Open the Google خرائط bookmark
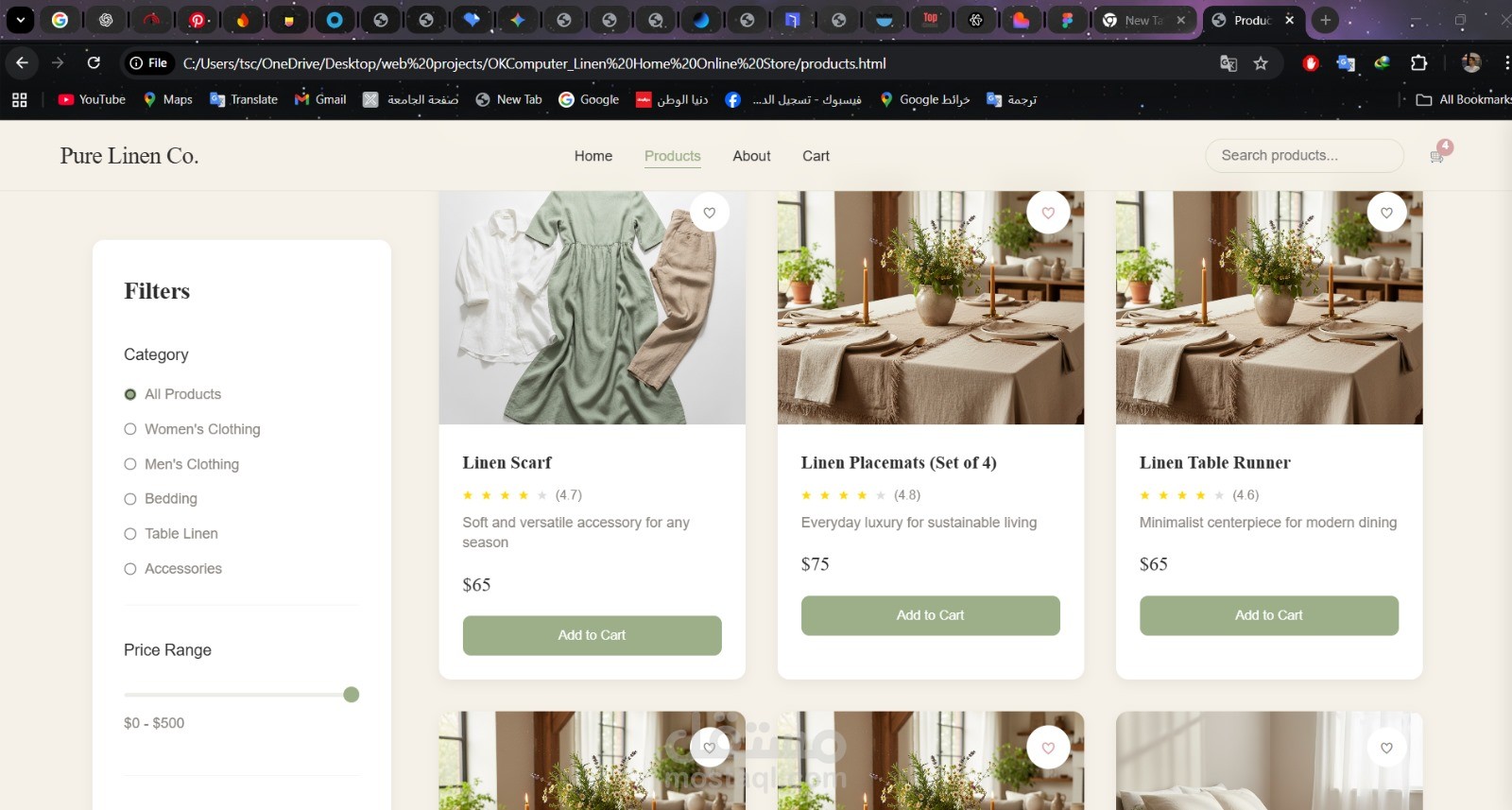The height and width of the screenshot is (810, 1512). 925,99
